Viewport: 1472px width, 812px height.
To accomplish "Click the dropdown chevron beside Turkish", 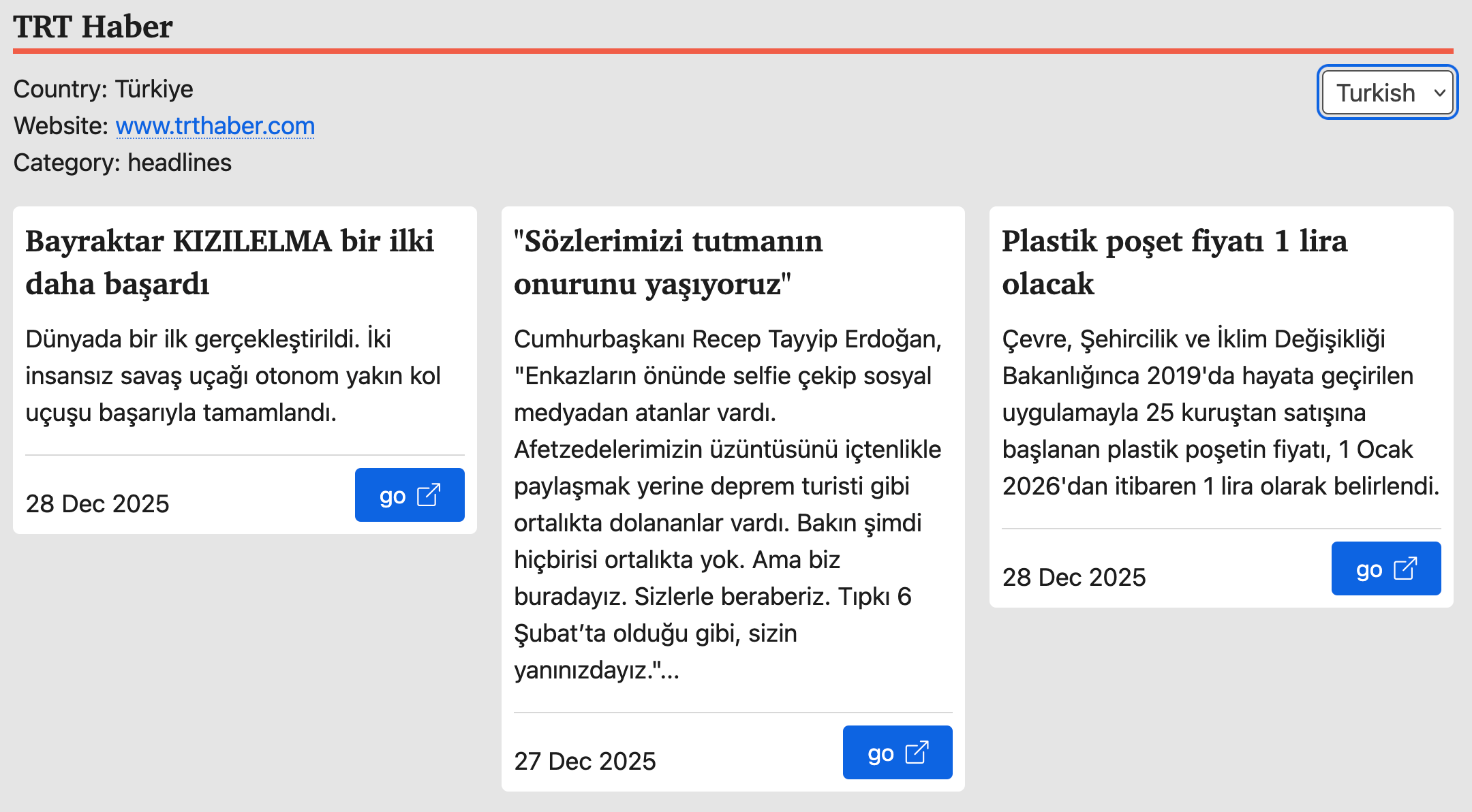I will click(x=1439, y=93).
